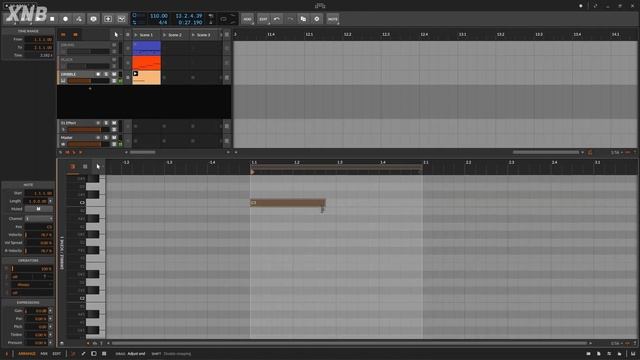This screenshot has width=640, height=360.
Task: Expand the Pressure expression plus button
Action: [x=51, y=343]
